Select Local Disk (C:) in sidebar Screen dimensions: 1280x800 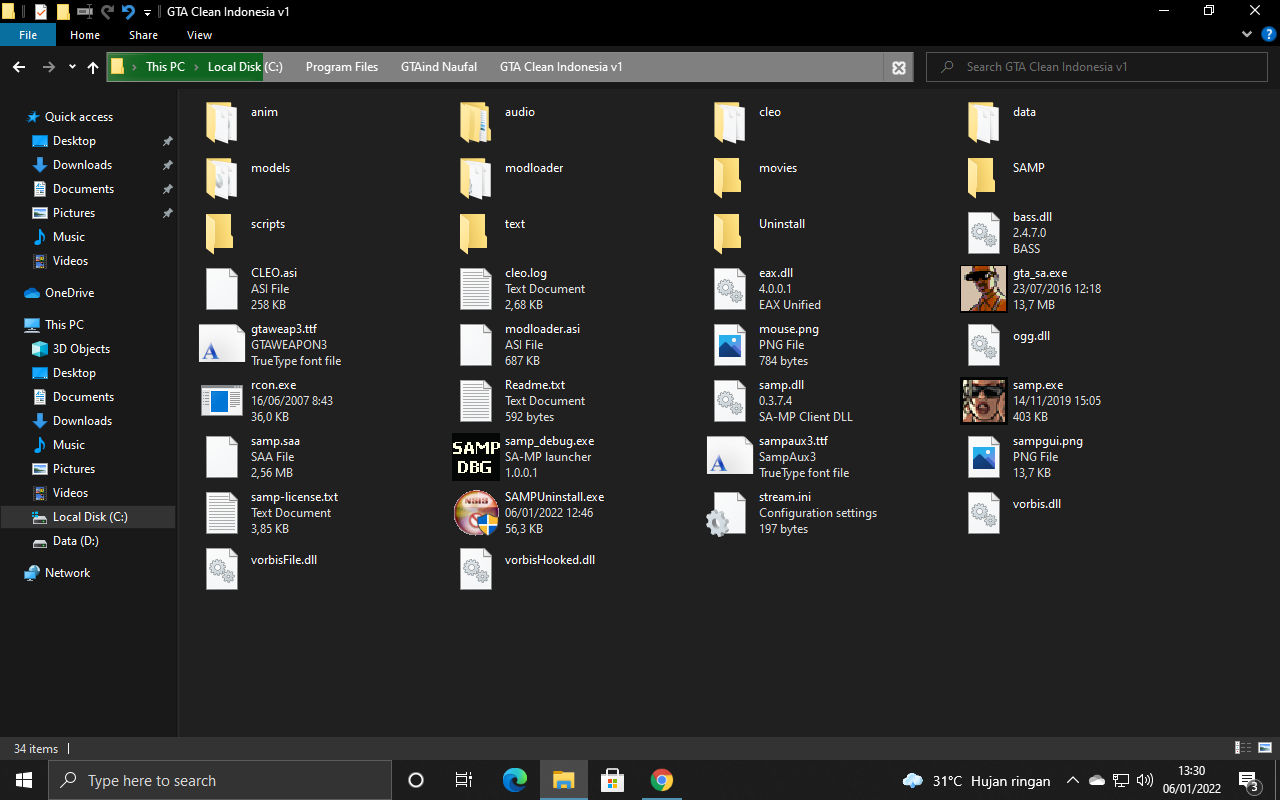90,517
